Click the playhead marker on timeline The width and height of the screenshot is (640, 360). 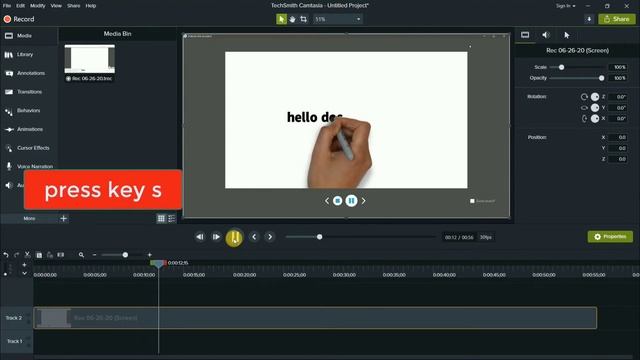[x=158, y=264]
